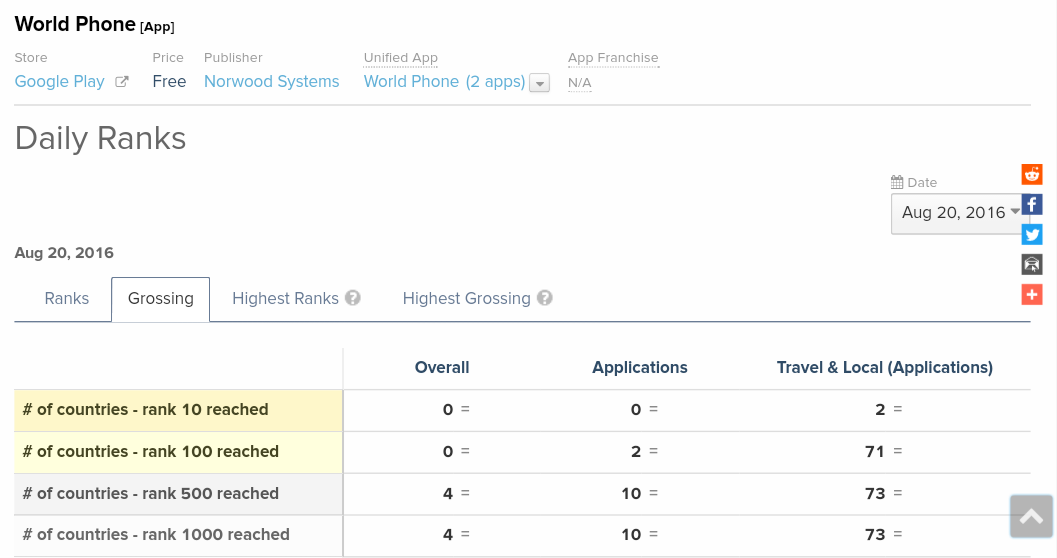Screen dimensions: 1057x558
Task: Open the Highest Ranks tab
Action: (285, 298)
